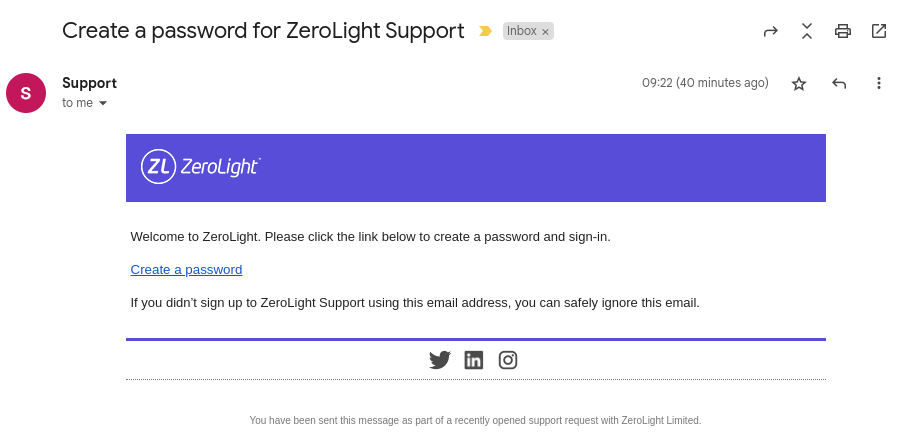The width and height of the screenshot is (921, 441).
Task: Expand recipient details next to 'to me'
Action: (x=103, y=103)
